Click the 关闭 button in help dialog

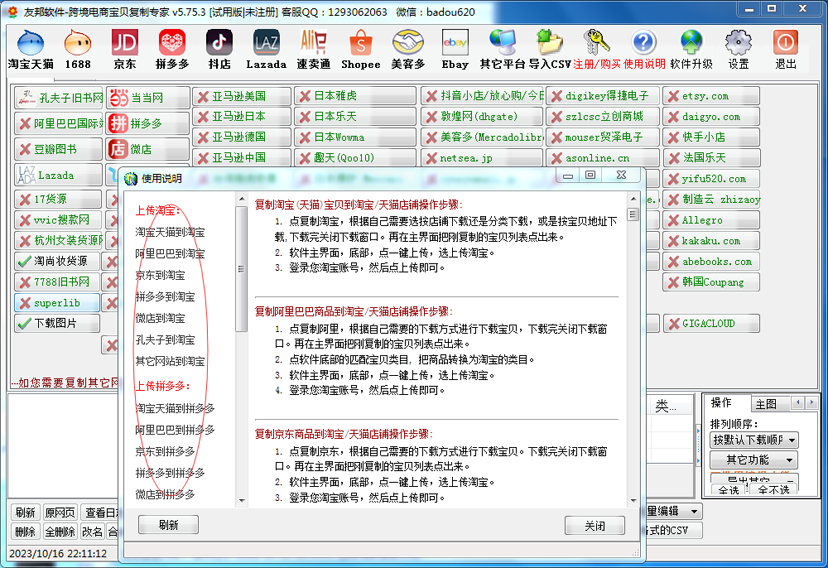click(x=594, y=526)
